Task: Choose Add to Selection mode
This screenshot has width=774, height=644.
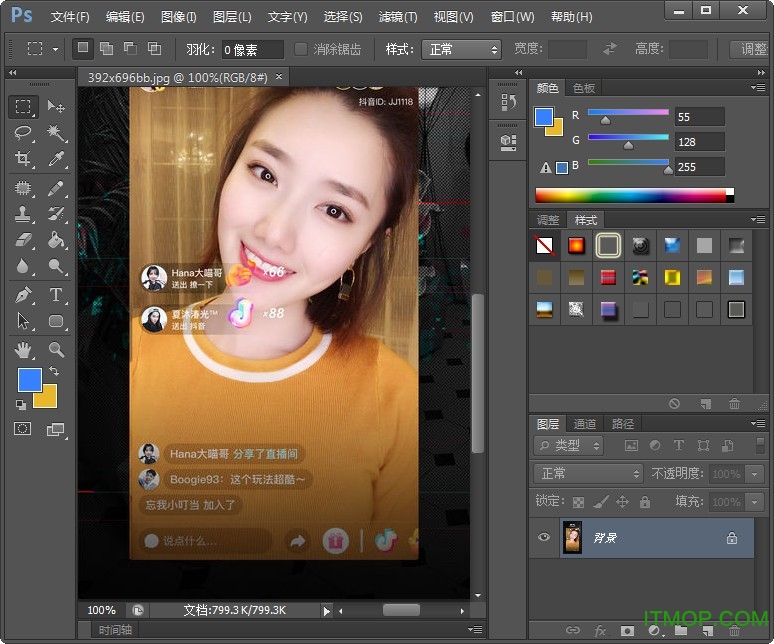Action: (106, 48)
